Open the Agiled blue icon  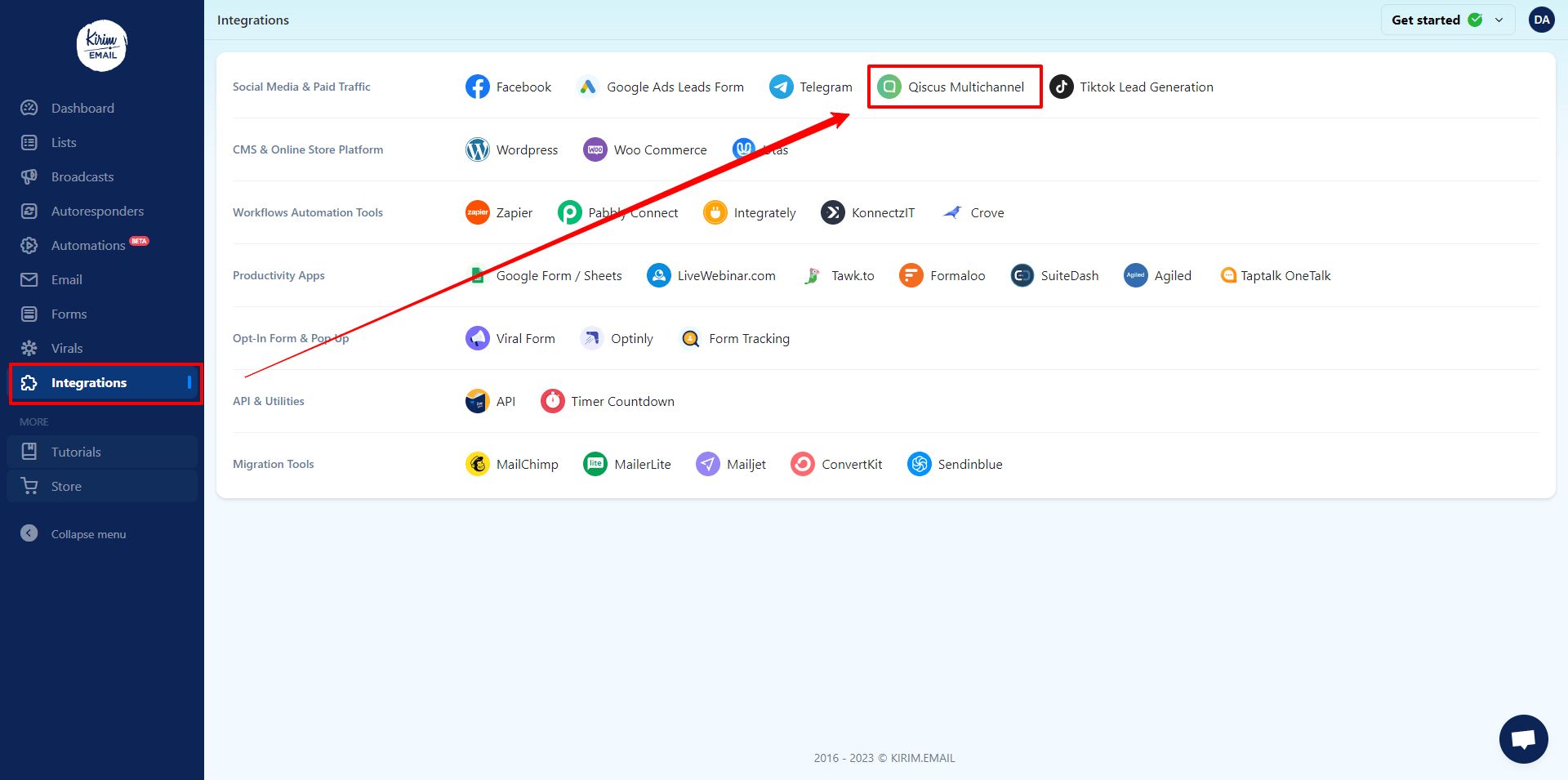click(1136, 275)
